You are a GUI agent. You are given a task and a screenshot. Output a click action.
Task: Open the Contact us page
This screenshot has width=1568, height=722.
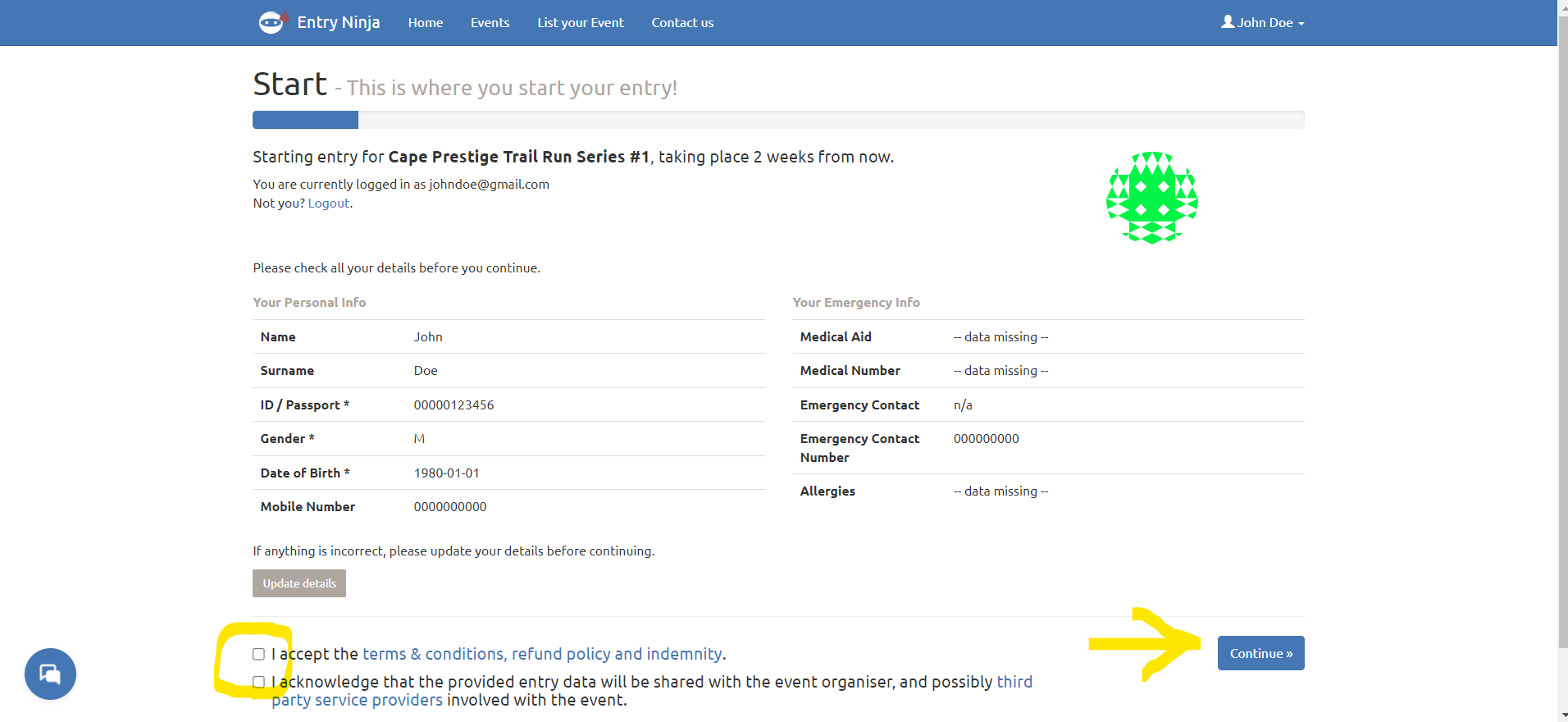click(x=682, y=23)
